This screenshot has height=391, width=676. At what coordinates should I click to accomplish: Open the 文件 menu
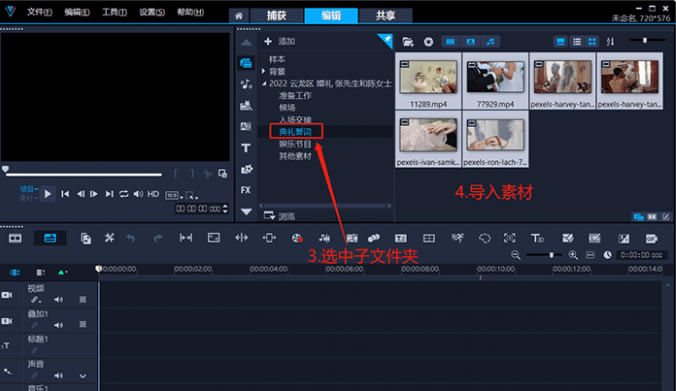tap(39, 12)
